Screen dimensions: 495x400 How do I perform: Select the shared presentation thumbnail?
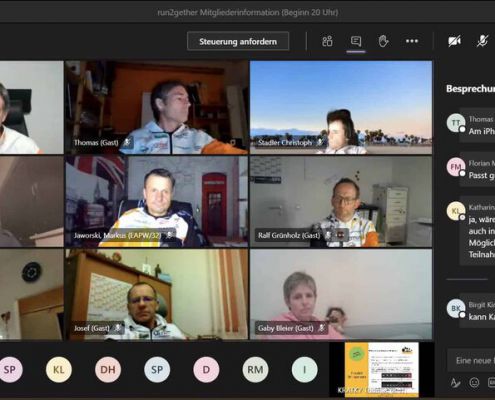pos(381,369)
